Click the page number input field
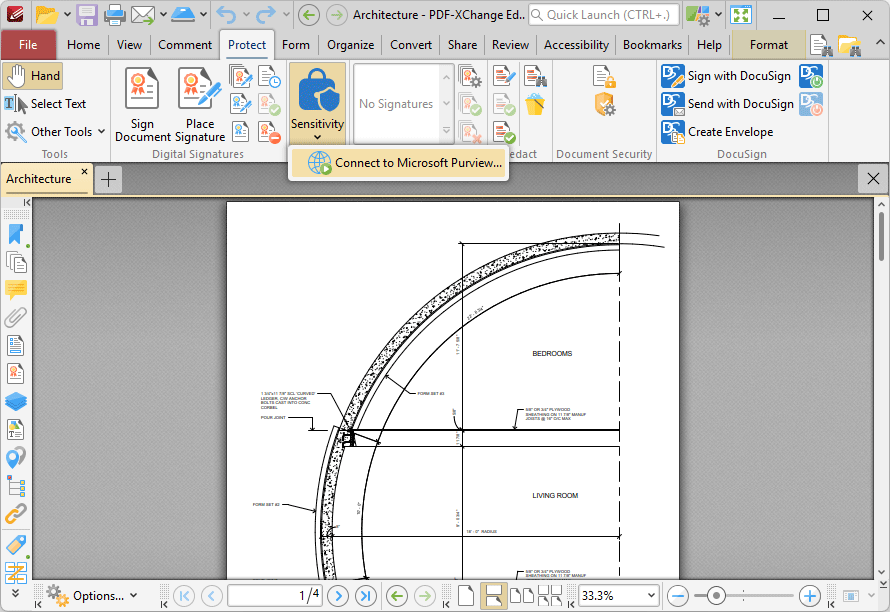Screen dimensions: 890x612 [x=275, y=596]
